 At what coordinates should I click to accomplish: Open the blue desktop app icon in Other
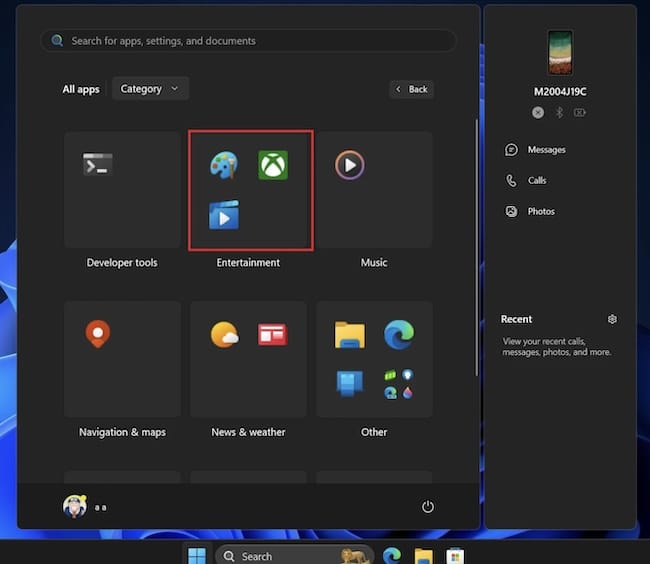click(349, 384)
